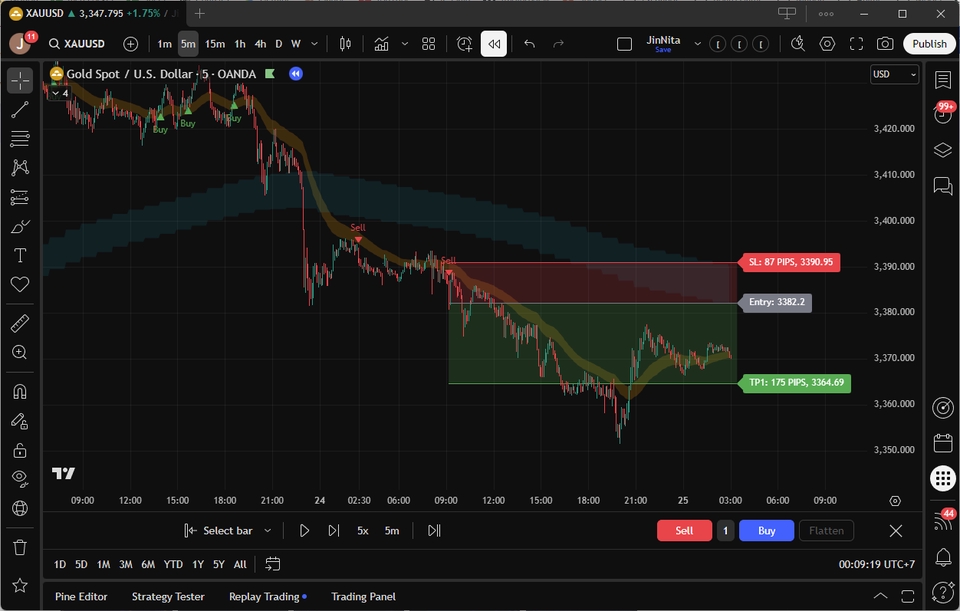Click the green TP1 take profit label

(795, 383)
